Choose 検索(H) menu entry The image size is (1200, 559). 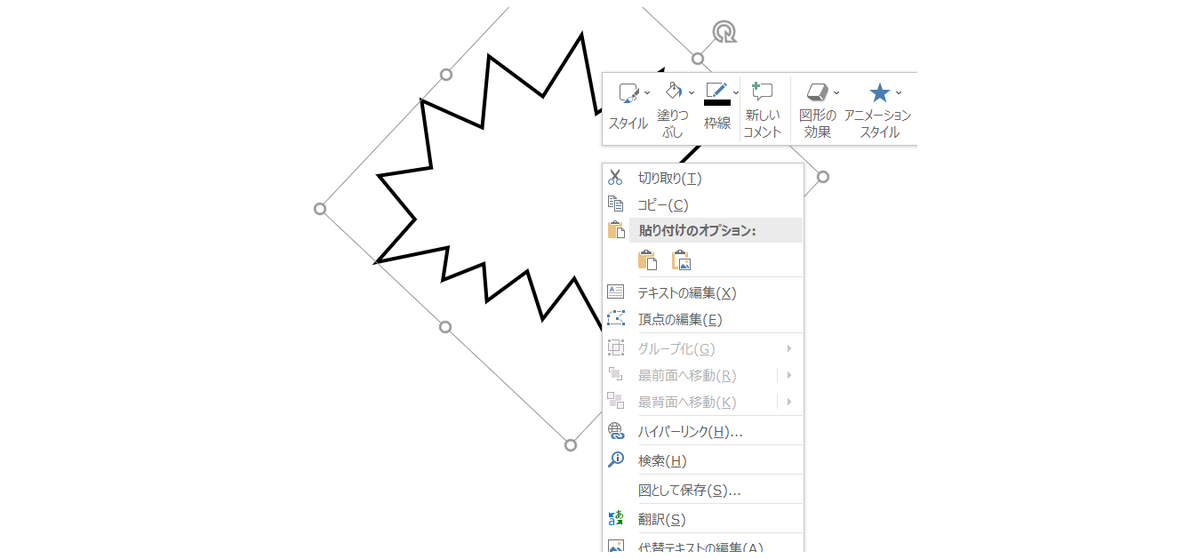click(703, 461)
